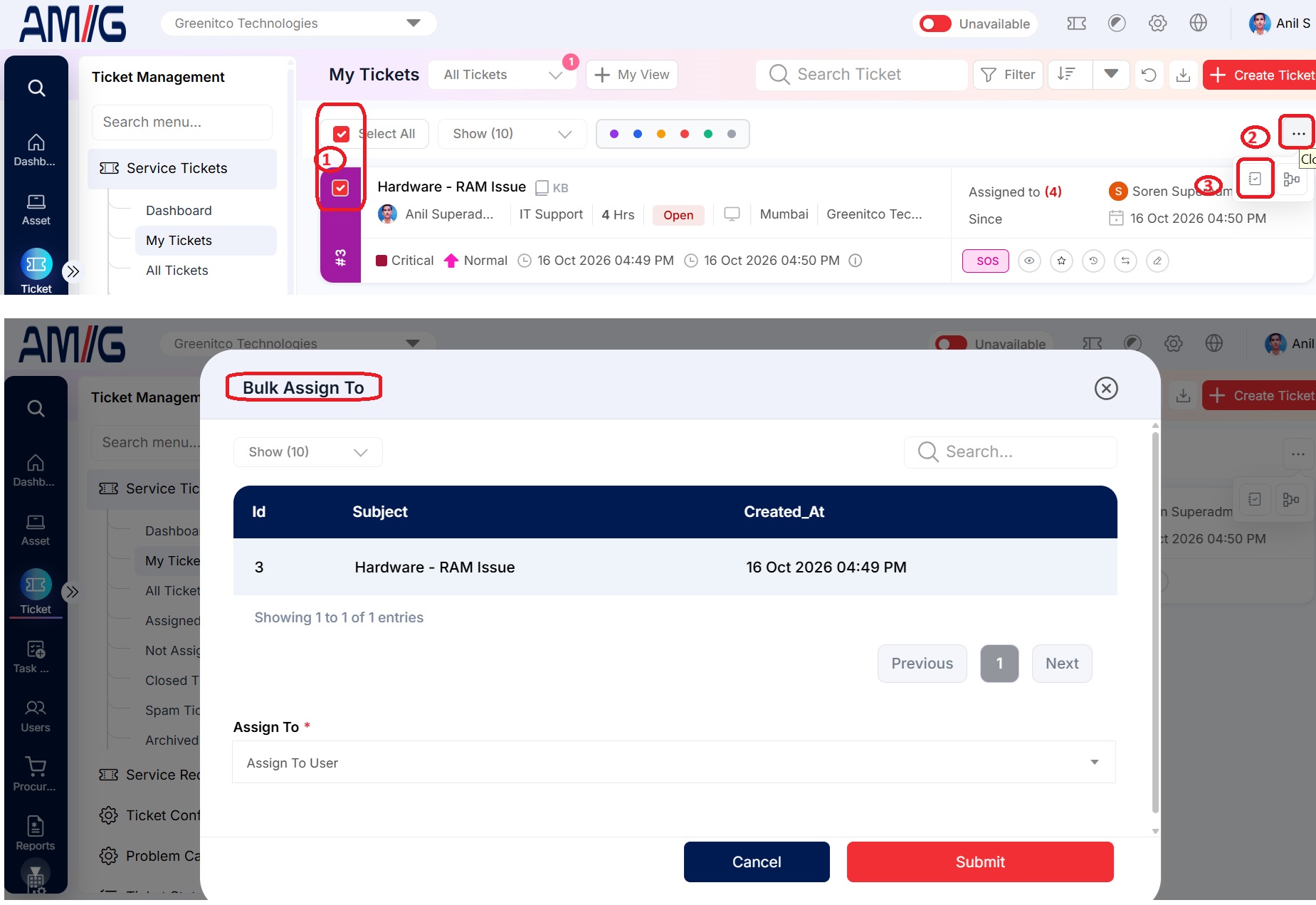
Task: Cancel the Bulk Assign To dialog
Action: [757, 862]
